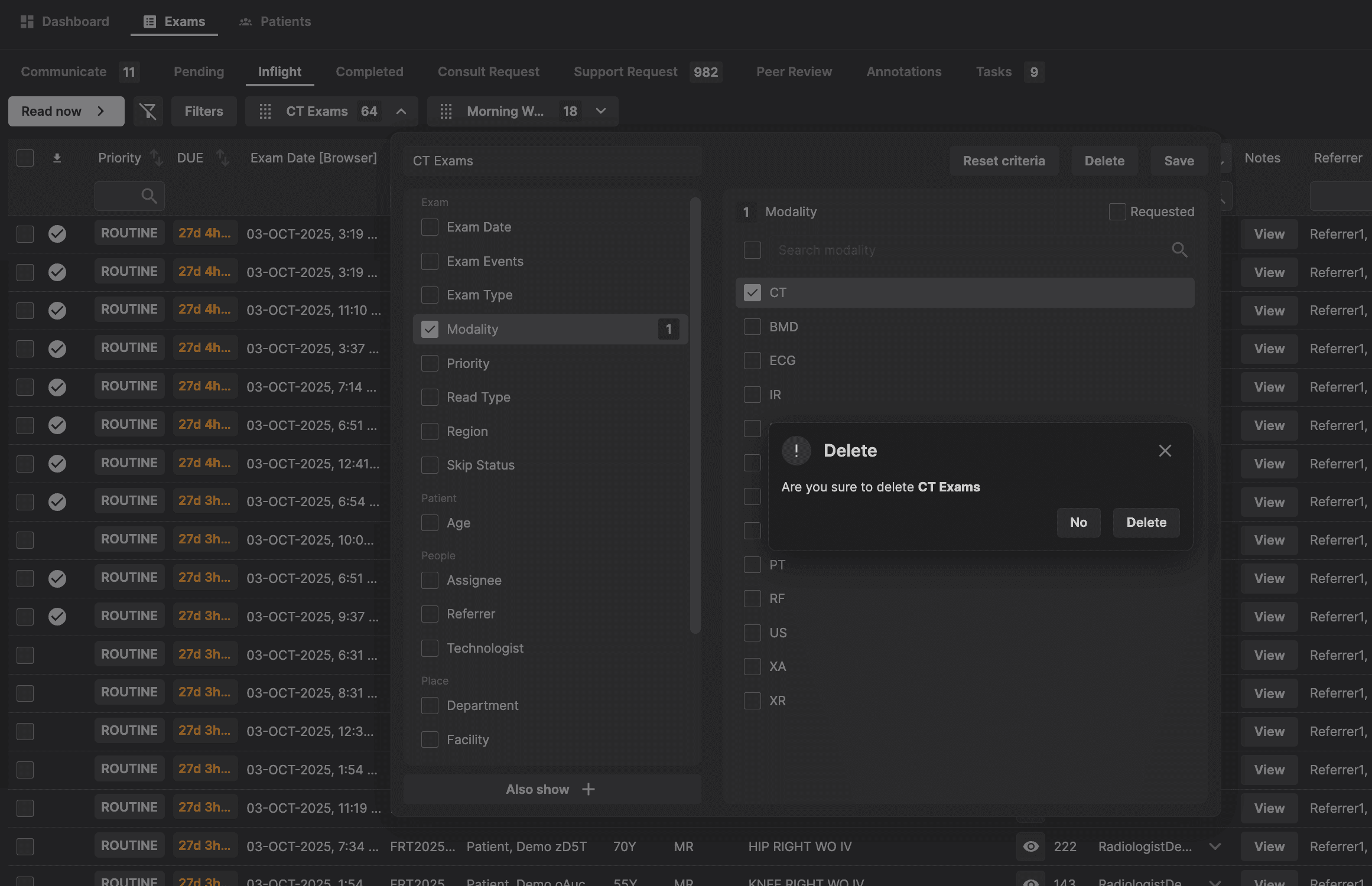Switch to the Completed tab

(x=369, y=71)
